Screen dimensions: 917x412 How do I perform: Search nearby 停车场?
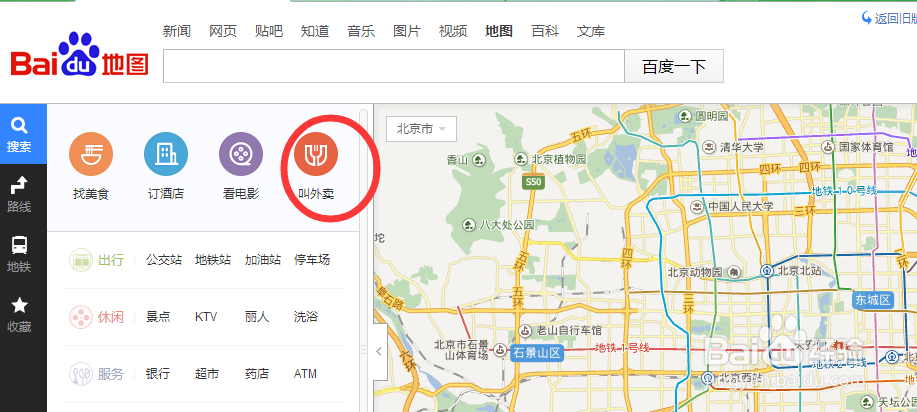coord(312,260)
